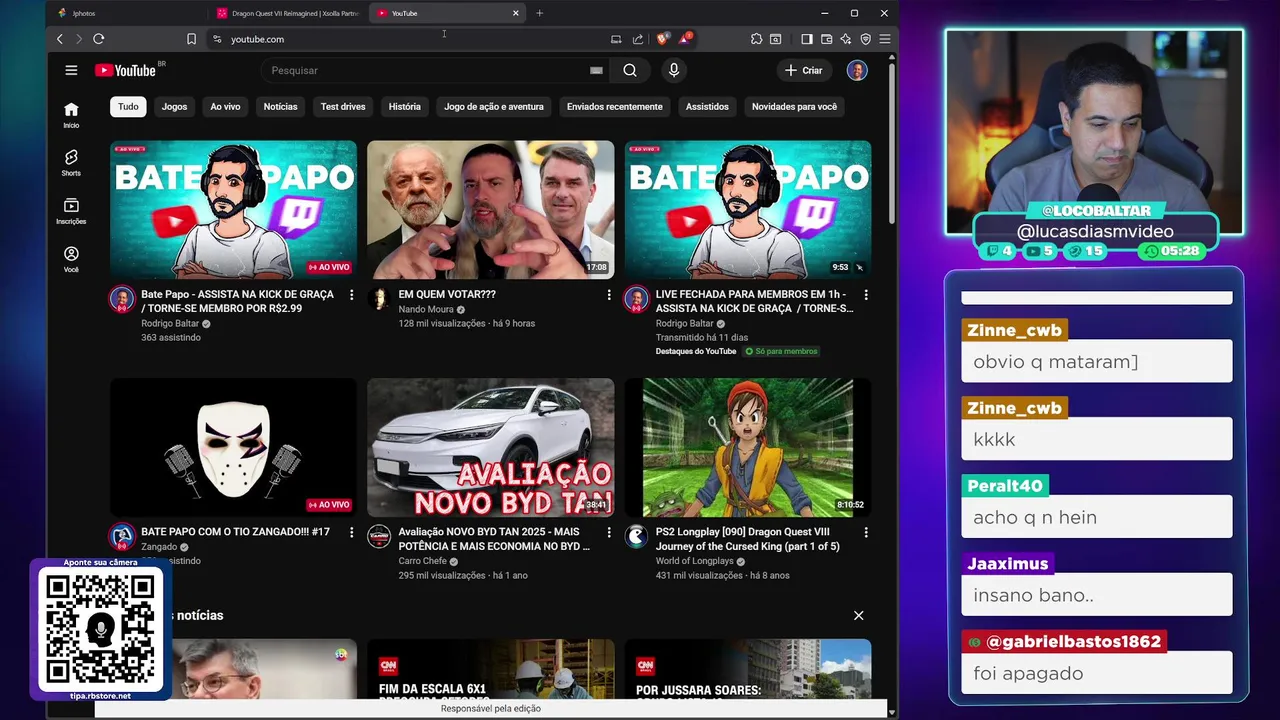Open the on-screen keyboard icon in search box
This screenshot has height=720, width=1280.
coord(596,70)
